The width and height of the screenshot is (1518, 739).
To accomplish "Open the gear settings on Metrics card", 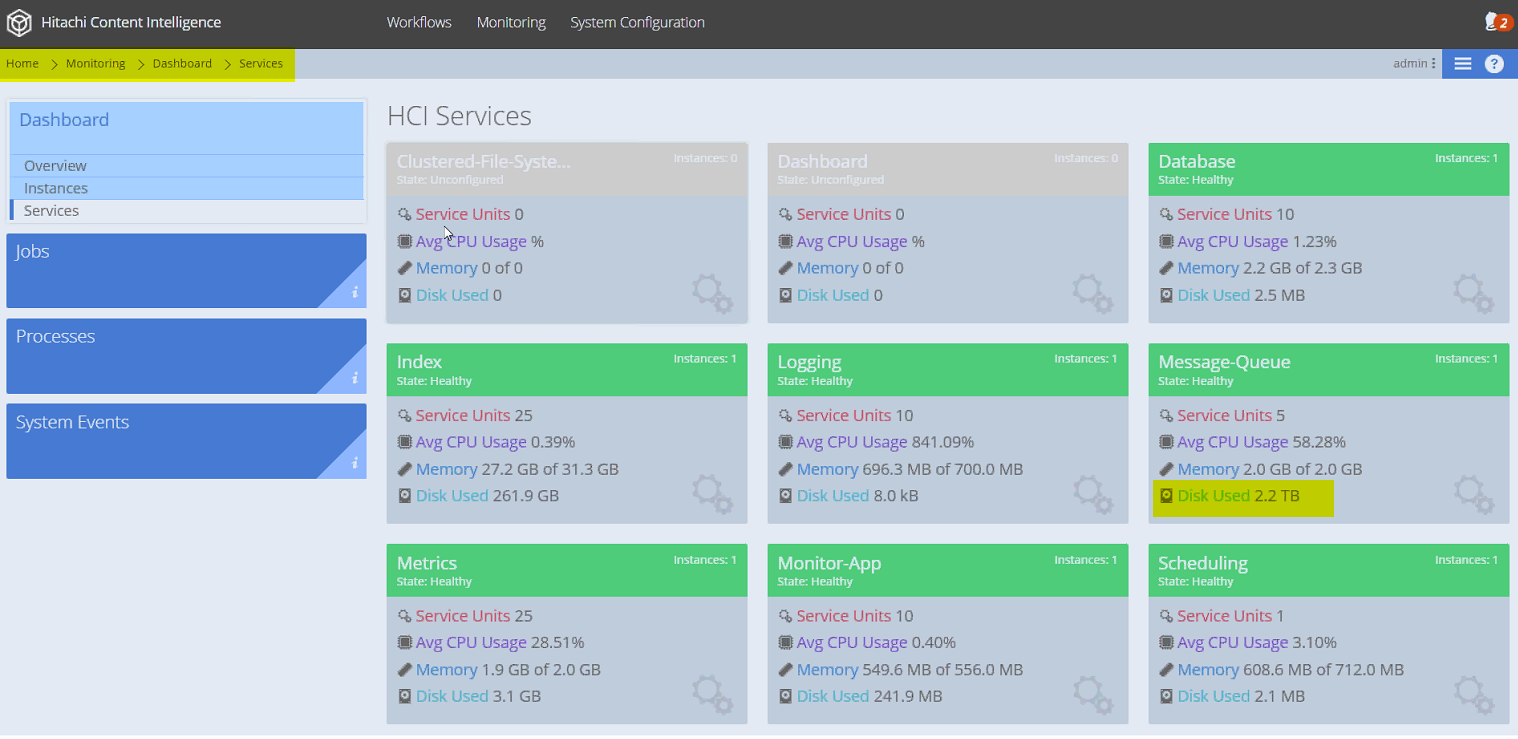I will point(712,695).
